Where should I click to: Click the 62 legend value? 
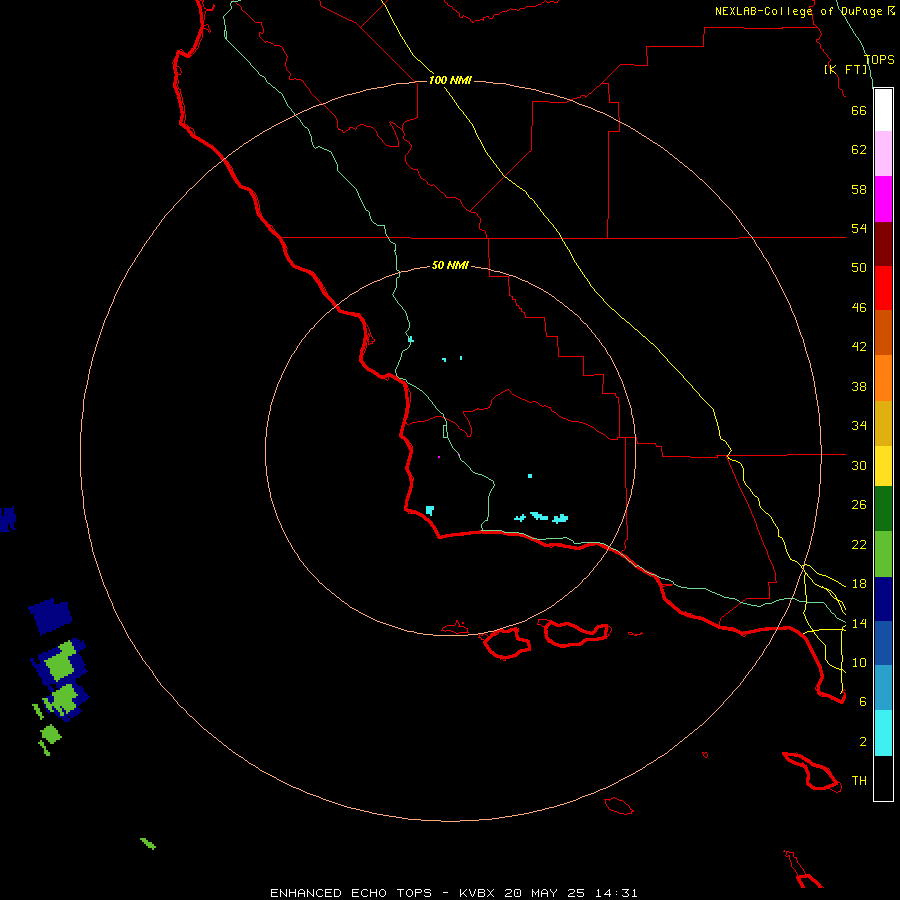click(x=859, y=150)
